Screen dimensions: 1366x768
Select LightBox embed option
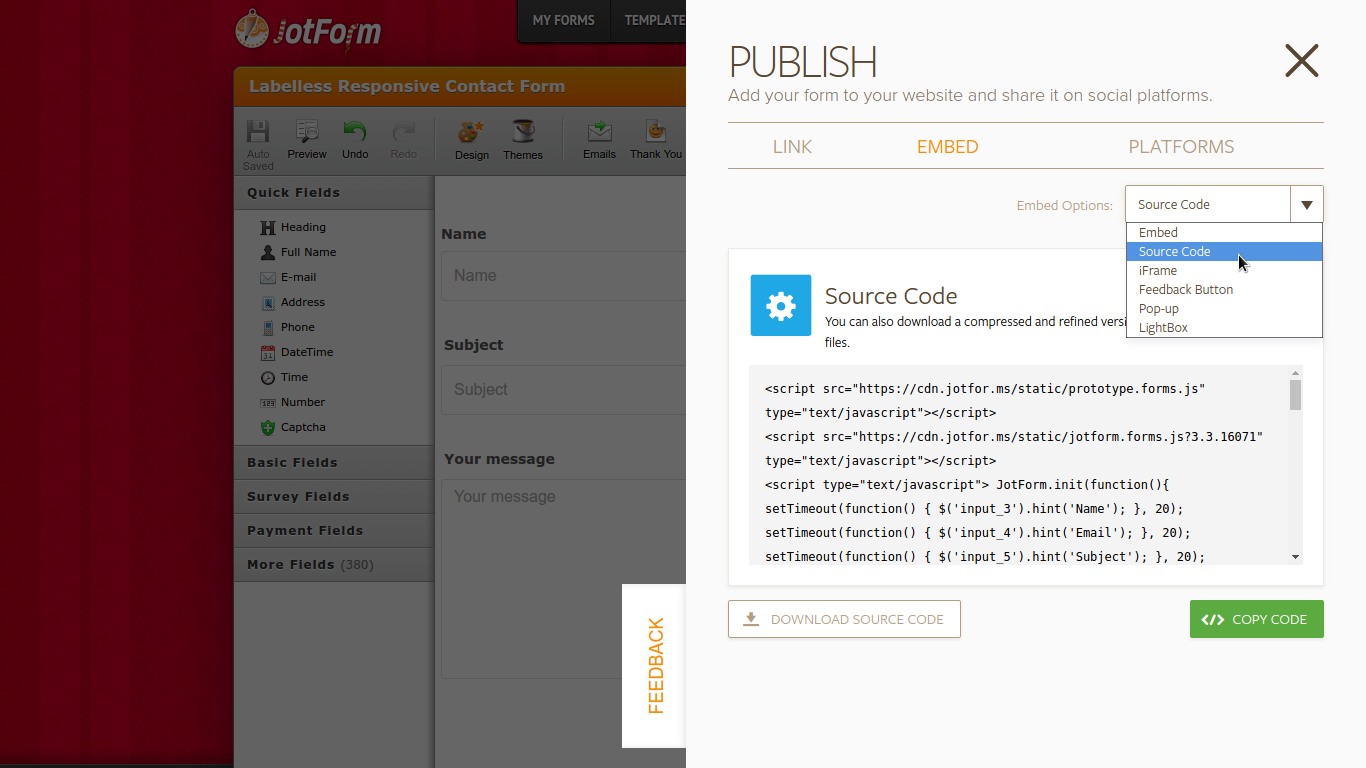[x=1224, y=327]
